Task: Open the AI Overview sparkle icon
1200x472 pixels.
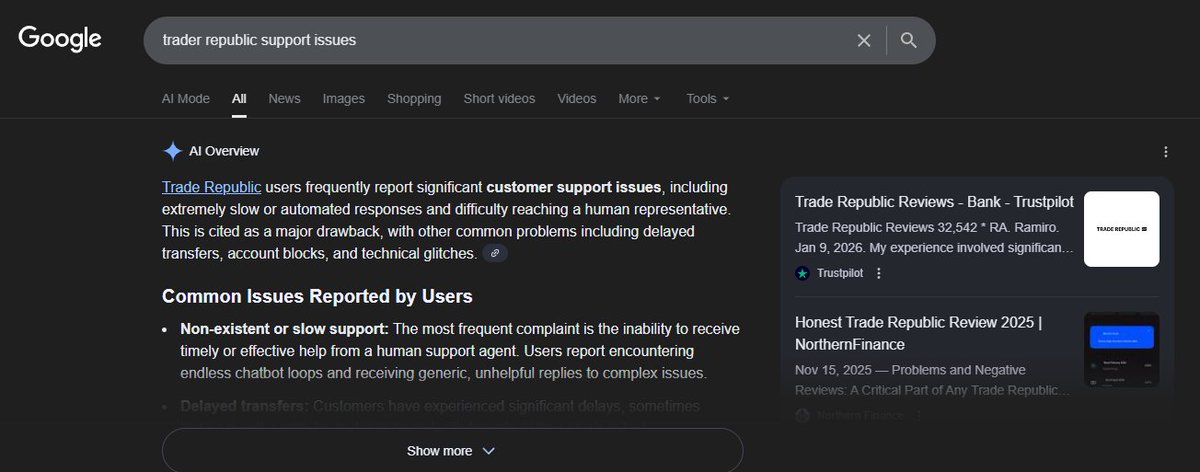Action: point(172,151)
